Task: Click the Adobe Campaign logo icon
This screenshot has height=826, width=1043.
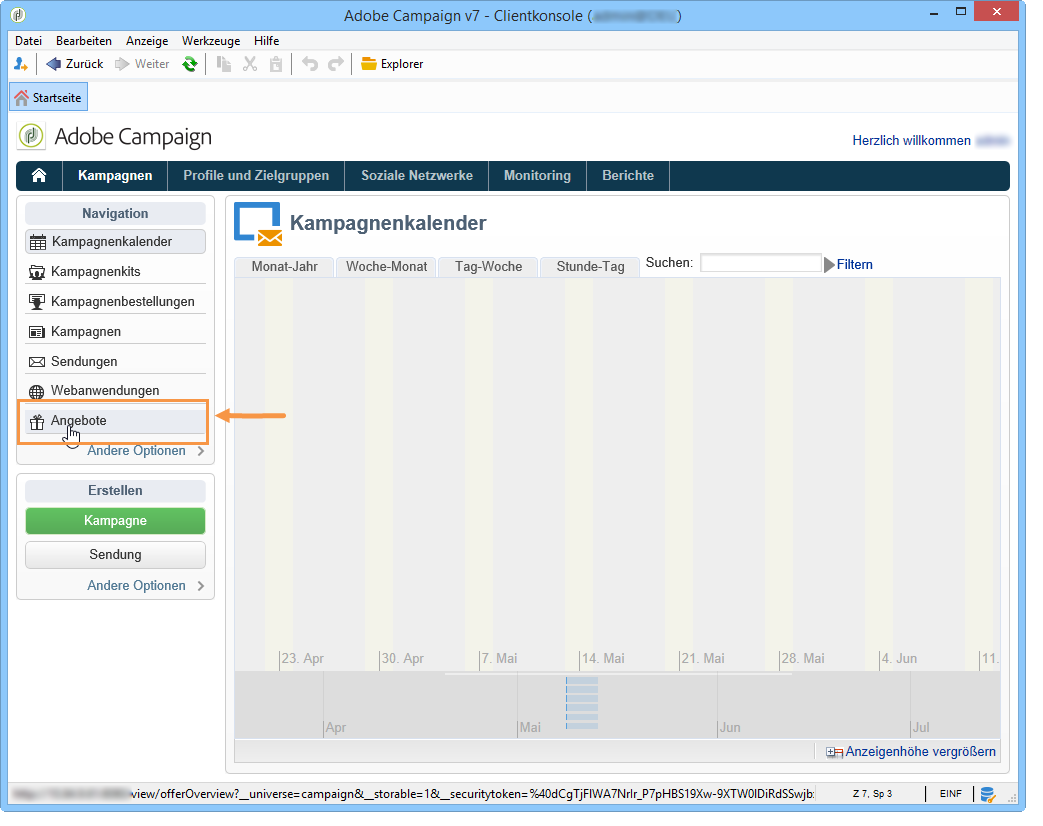Action: point(31,136)
